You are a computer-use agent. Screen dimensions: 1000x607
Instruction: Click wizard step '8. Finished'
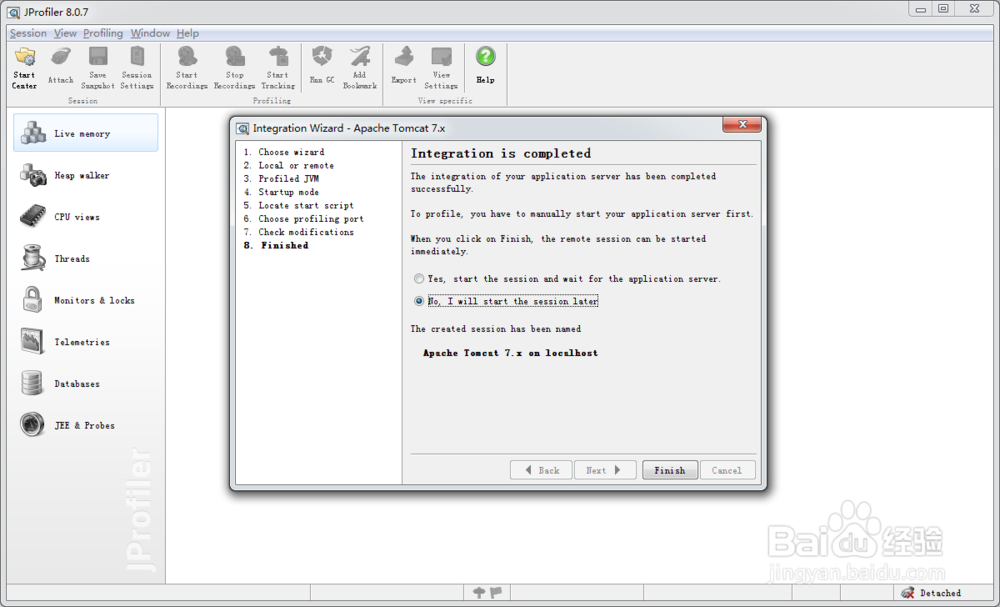coord(276,245)
